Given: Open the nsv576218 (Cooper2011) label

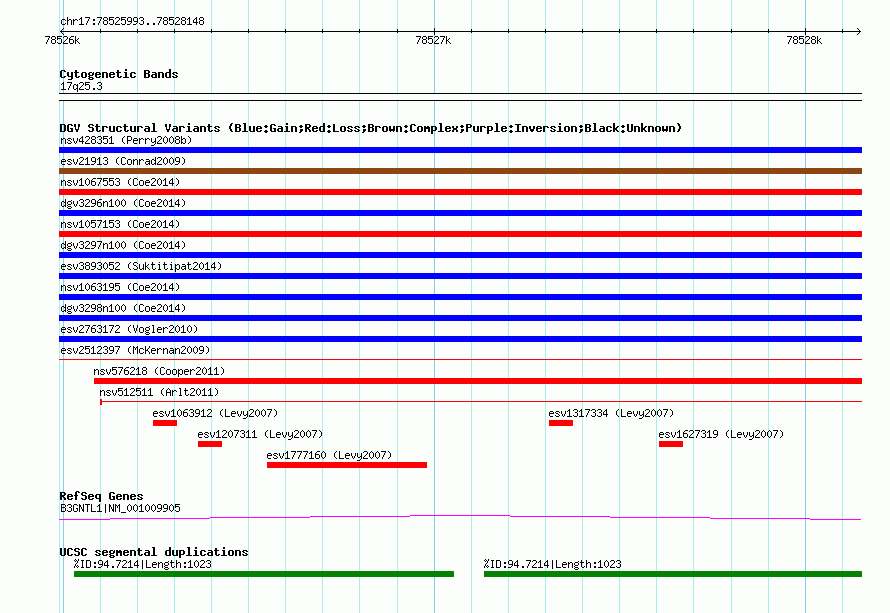Looking at the screenshot, I should tap(159, 371).
